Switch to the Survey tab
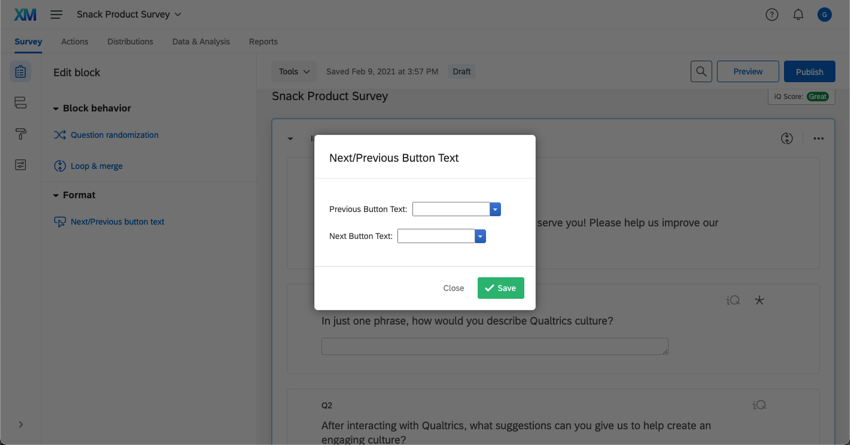Viewport: 850px width, 445px height. [x=28, y=42]
